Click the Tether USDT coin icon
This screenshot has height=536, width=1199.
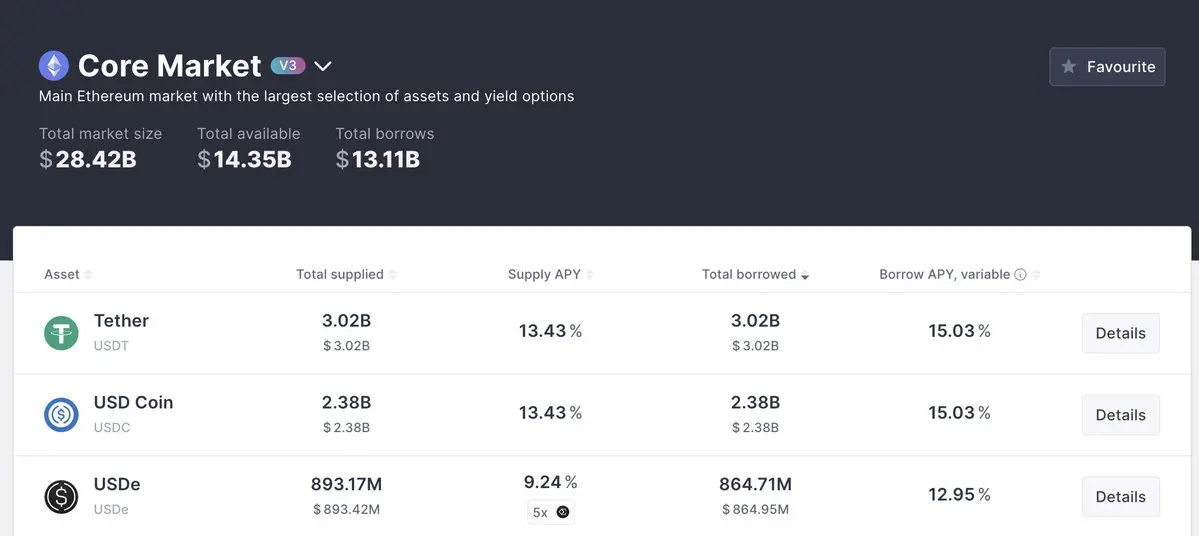[x=61, y=332]
